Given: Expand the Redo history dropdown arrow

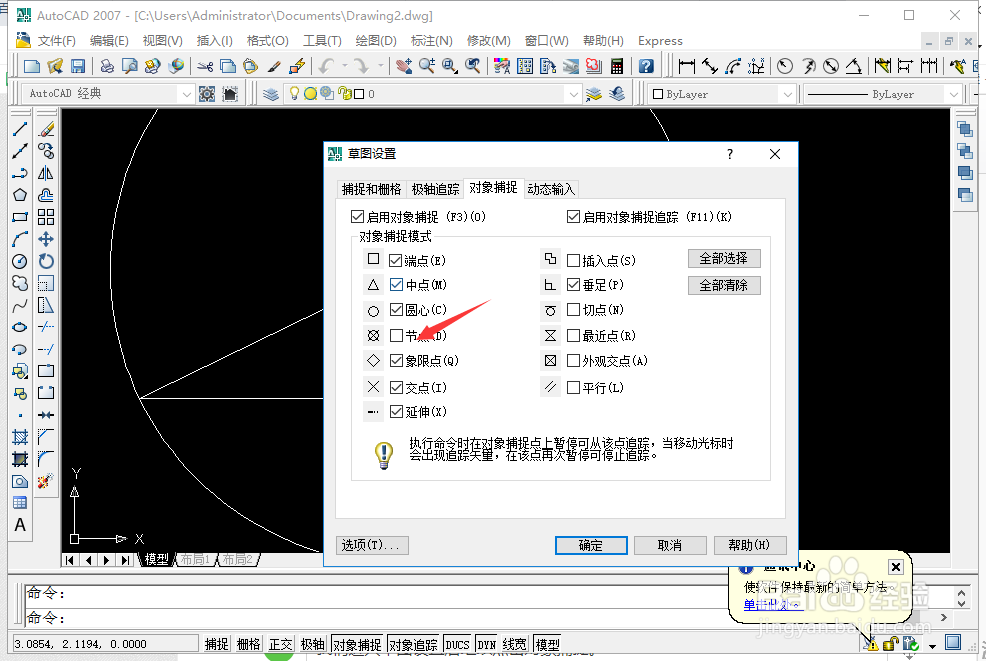Looking at the screenshot, I should click(380, 65).
